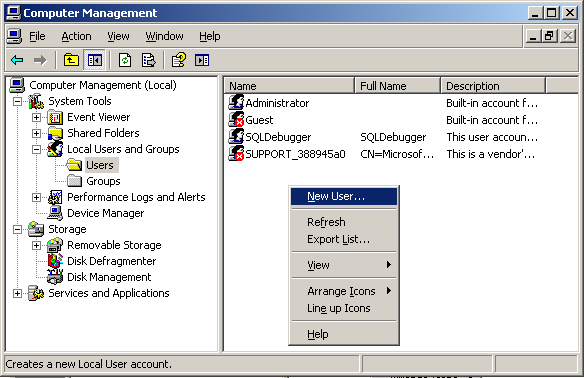
Task: Open the View submenu arrow in context menu
Action: coord(389,265)
